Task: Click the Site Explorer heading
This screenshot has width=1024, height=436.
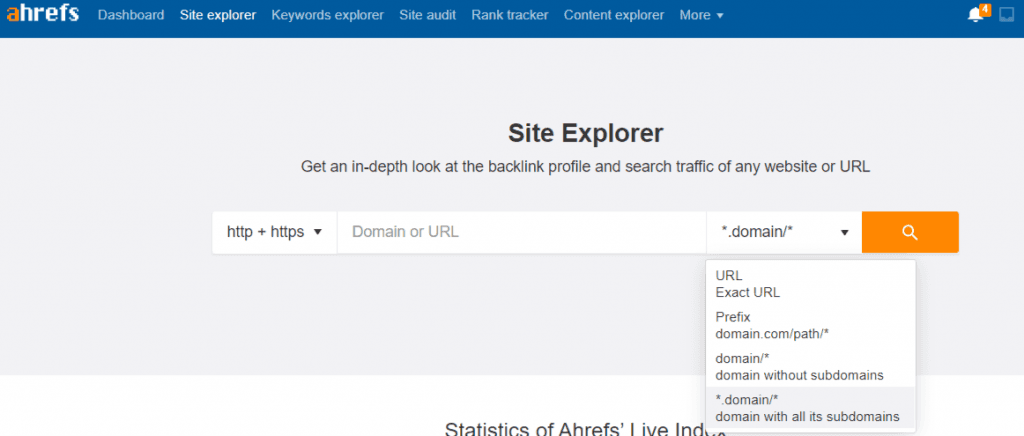Action: coord(586,133)
